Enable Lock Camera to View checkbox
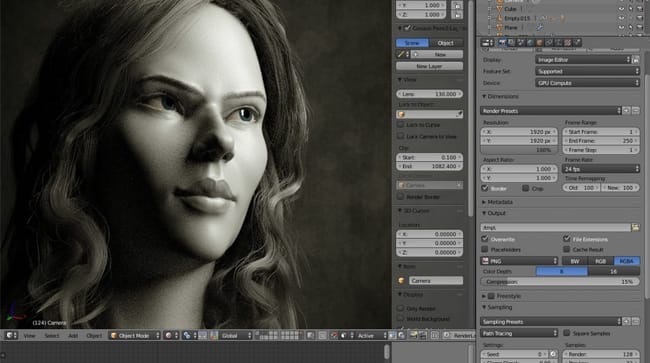This screenshot has height=363, width=650. (x=400, y=136)
